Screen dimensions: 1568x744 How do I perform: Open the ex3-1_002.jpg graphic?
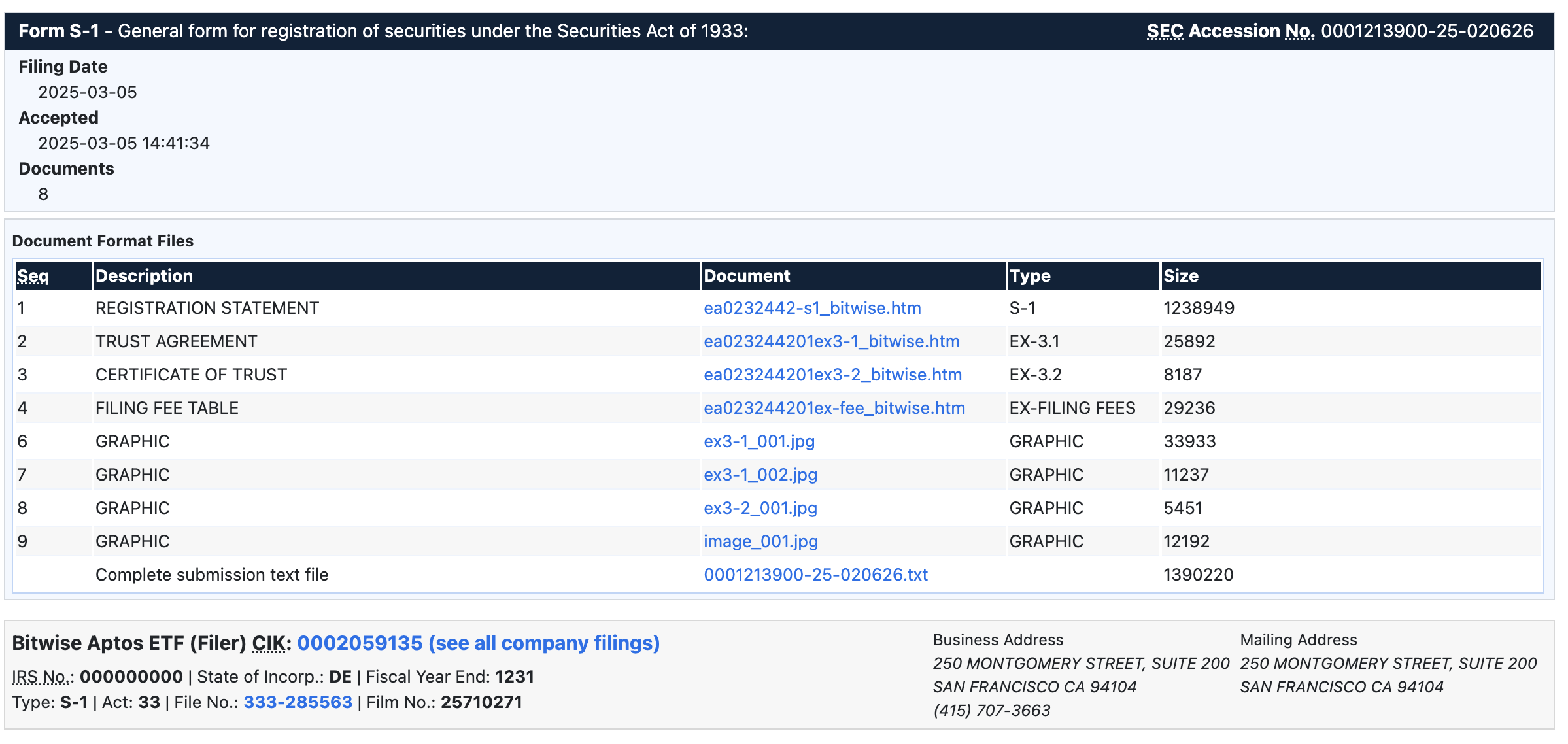[x=760, y=475]
